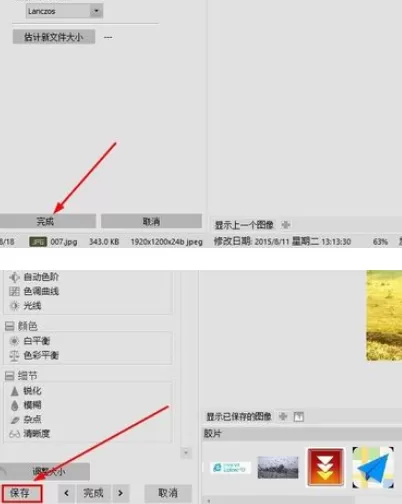Click 取消 in the upper resize panel

[151, 221]
